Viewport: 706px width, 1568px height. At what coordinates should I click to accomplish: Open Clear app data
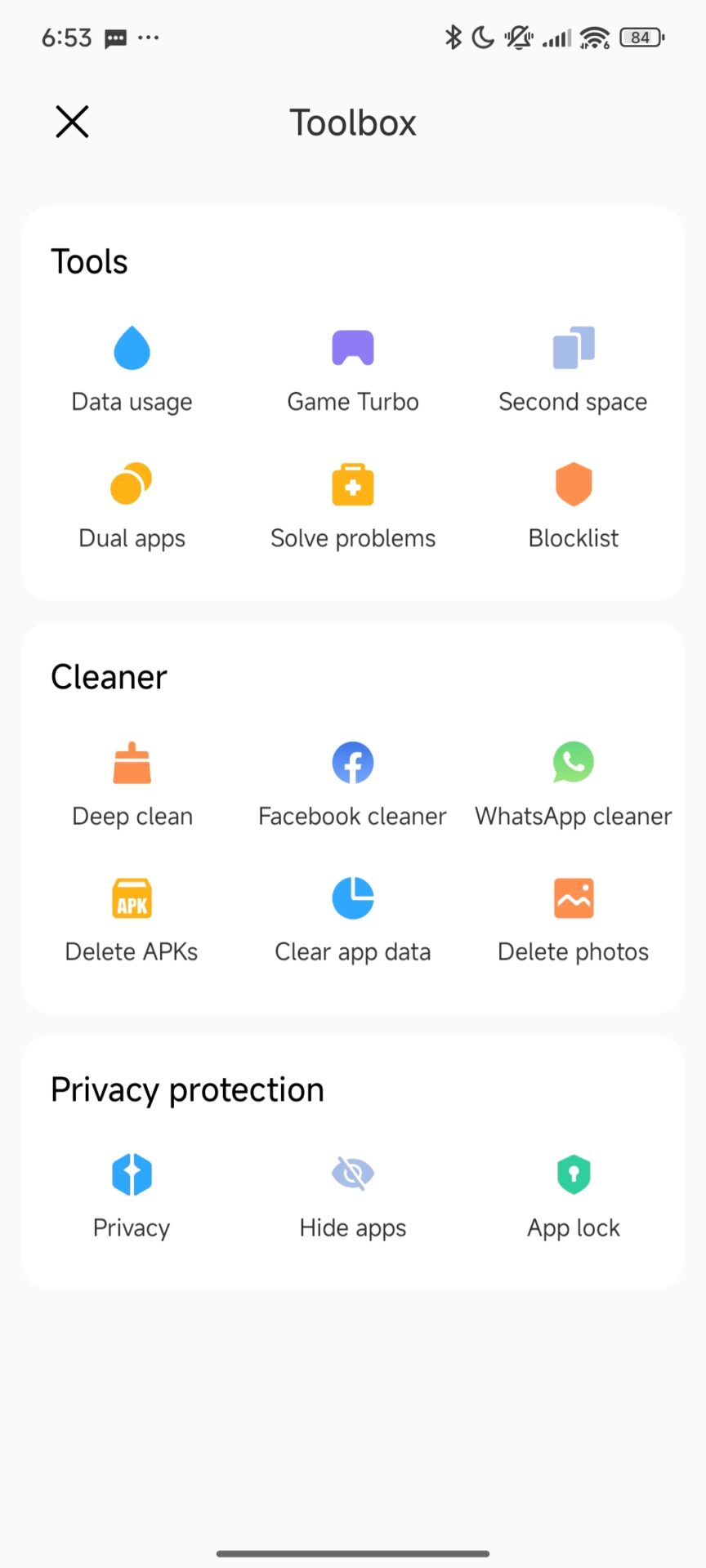(x=353, y=899)
